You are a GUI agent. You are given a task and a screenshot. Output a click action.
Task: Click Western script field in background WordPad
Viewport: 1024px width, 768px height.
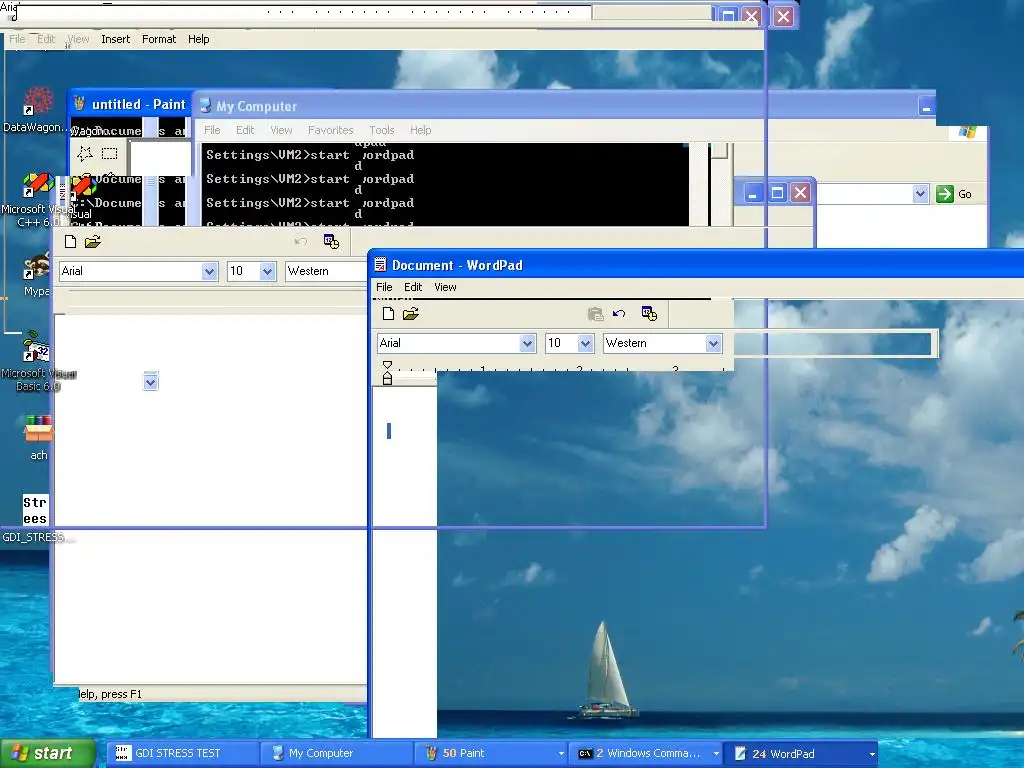[326, 271]
